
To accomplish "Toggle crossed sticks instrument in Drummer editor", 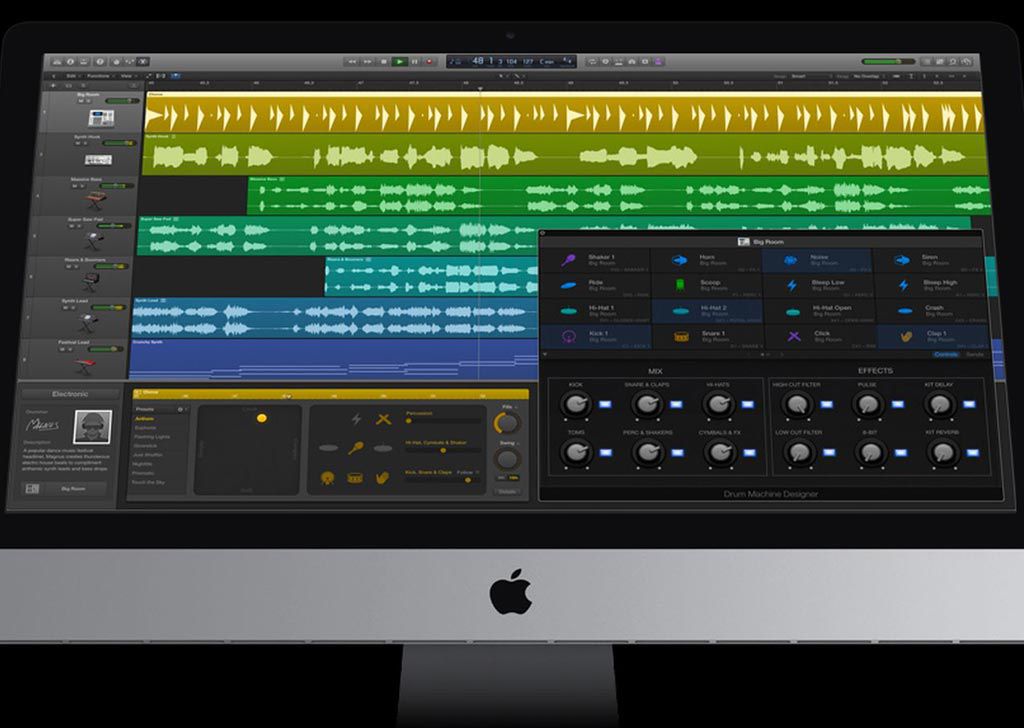I will coord(383,419).
